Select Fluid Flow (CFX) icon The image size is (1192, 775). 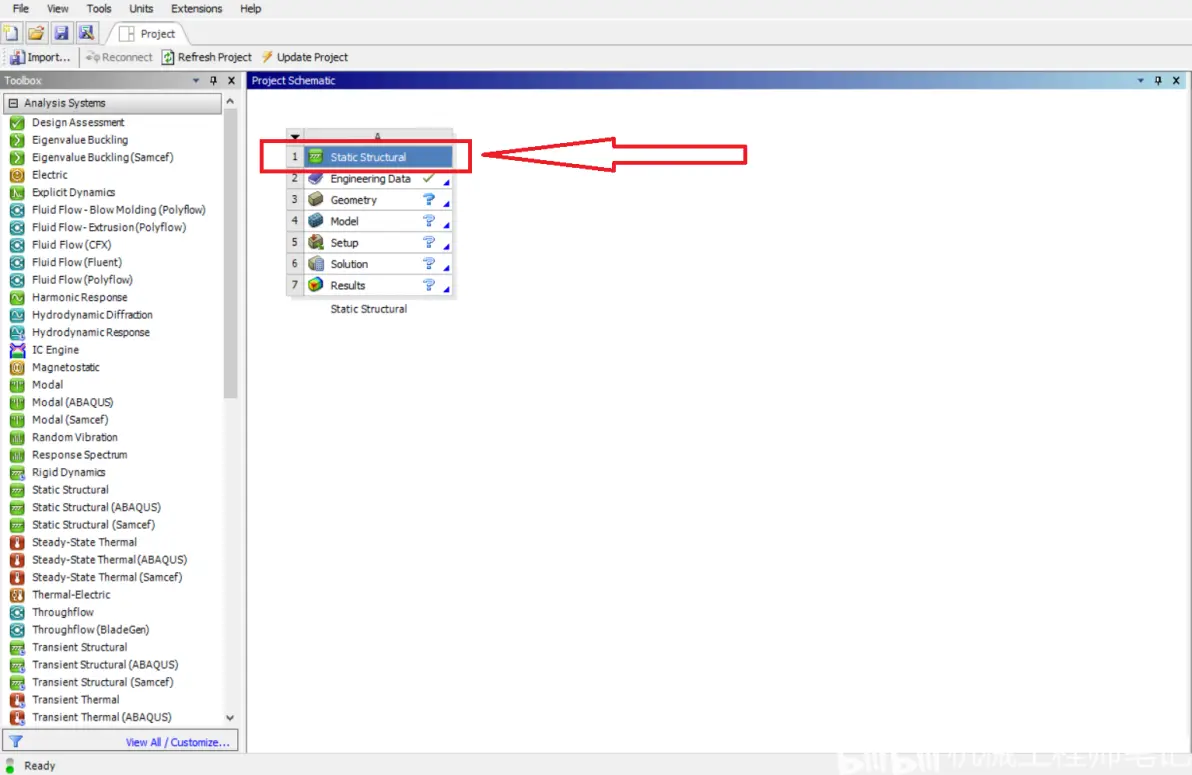coord(17,245)
